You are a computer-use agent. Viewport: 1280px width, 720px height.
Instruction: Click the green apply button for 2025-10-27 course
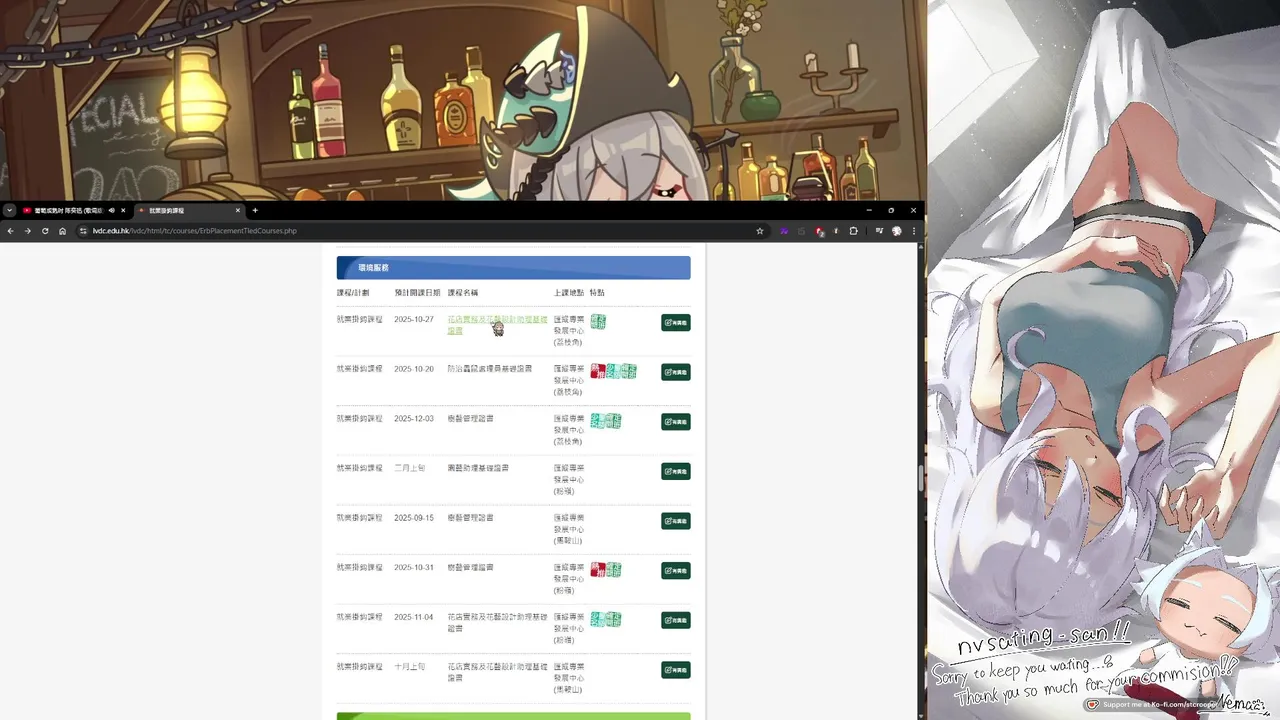click(676, 322)
